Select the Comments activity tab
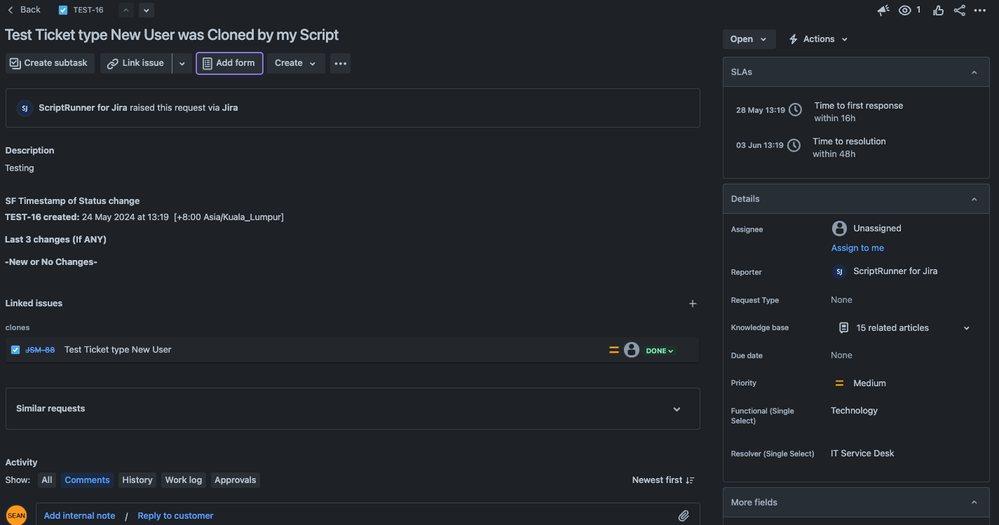The height and width of the screenshot is (525, 999). click(87, 480)
